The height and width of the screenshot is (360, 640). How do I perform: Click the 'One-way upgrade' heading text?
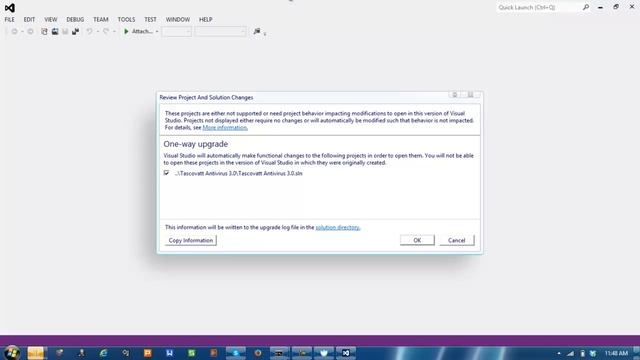point(196,144)
